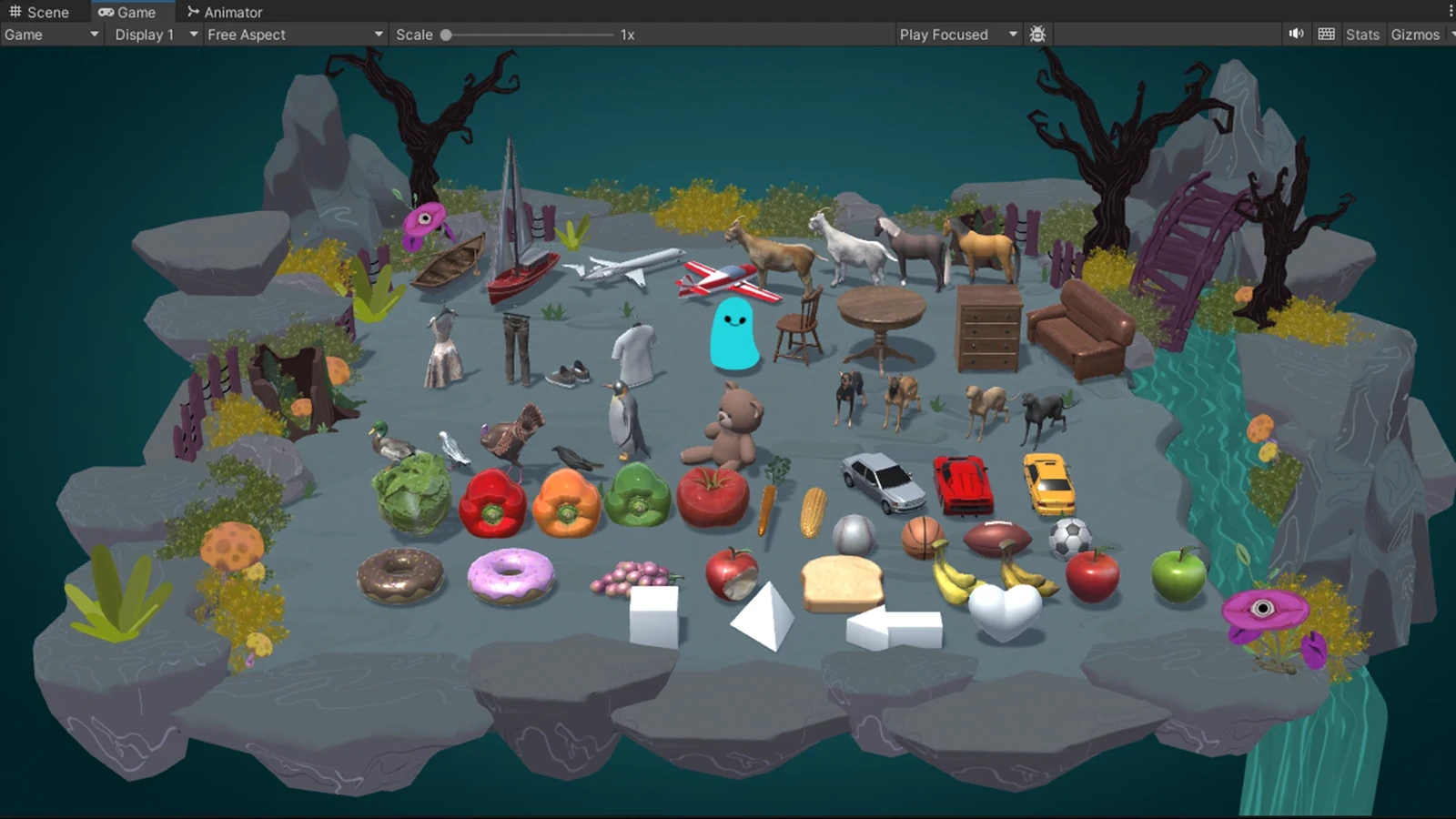The width and height of the screenshot is (1456, 819).
Task: Click the green apple object
Action: click(1178, 575)
